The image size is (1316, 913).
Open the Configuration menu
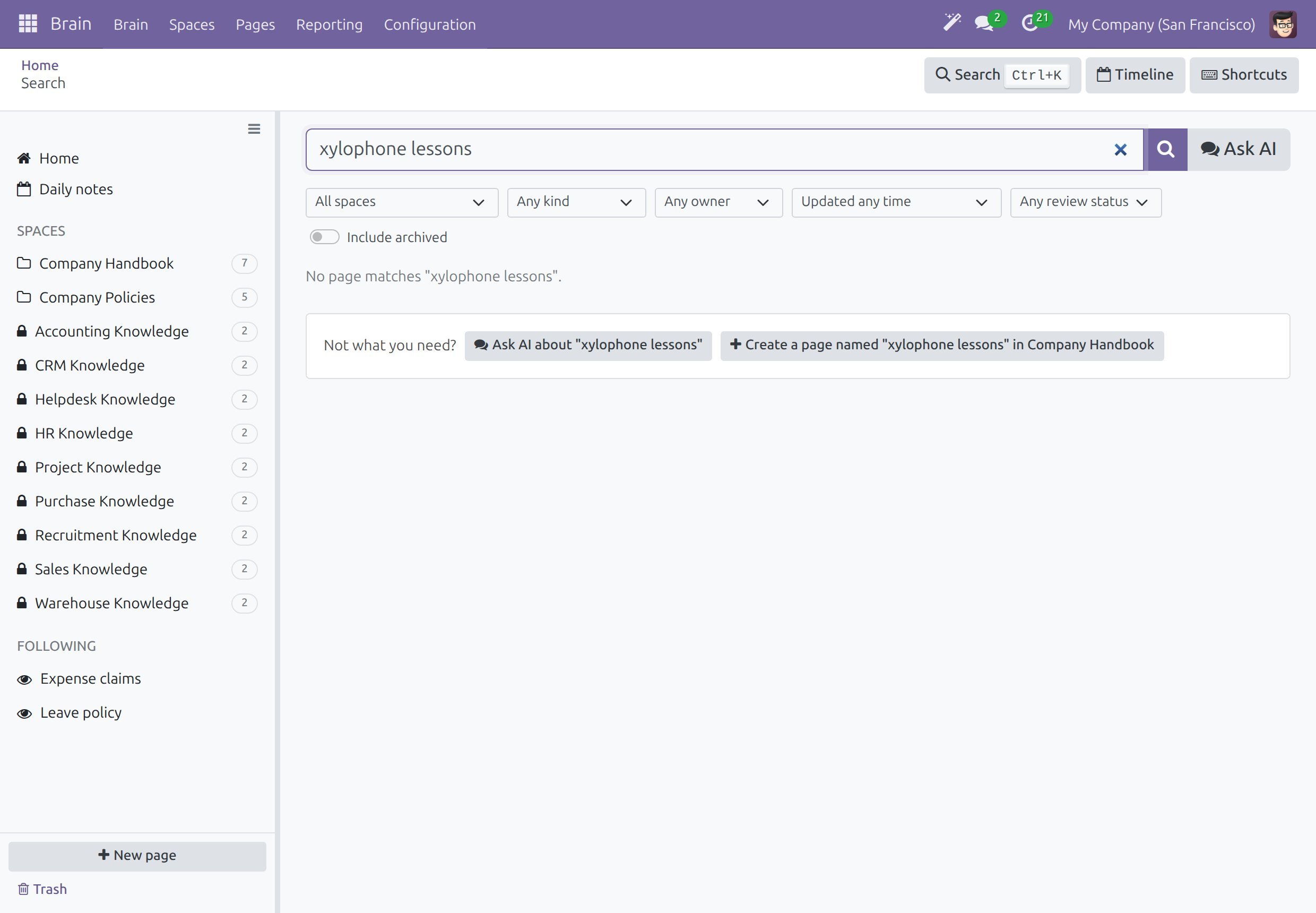tap(429, 24)
